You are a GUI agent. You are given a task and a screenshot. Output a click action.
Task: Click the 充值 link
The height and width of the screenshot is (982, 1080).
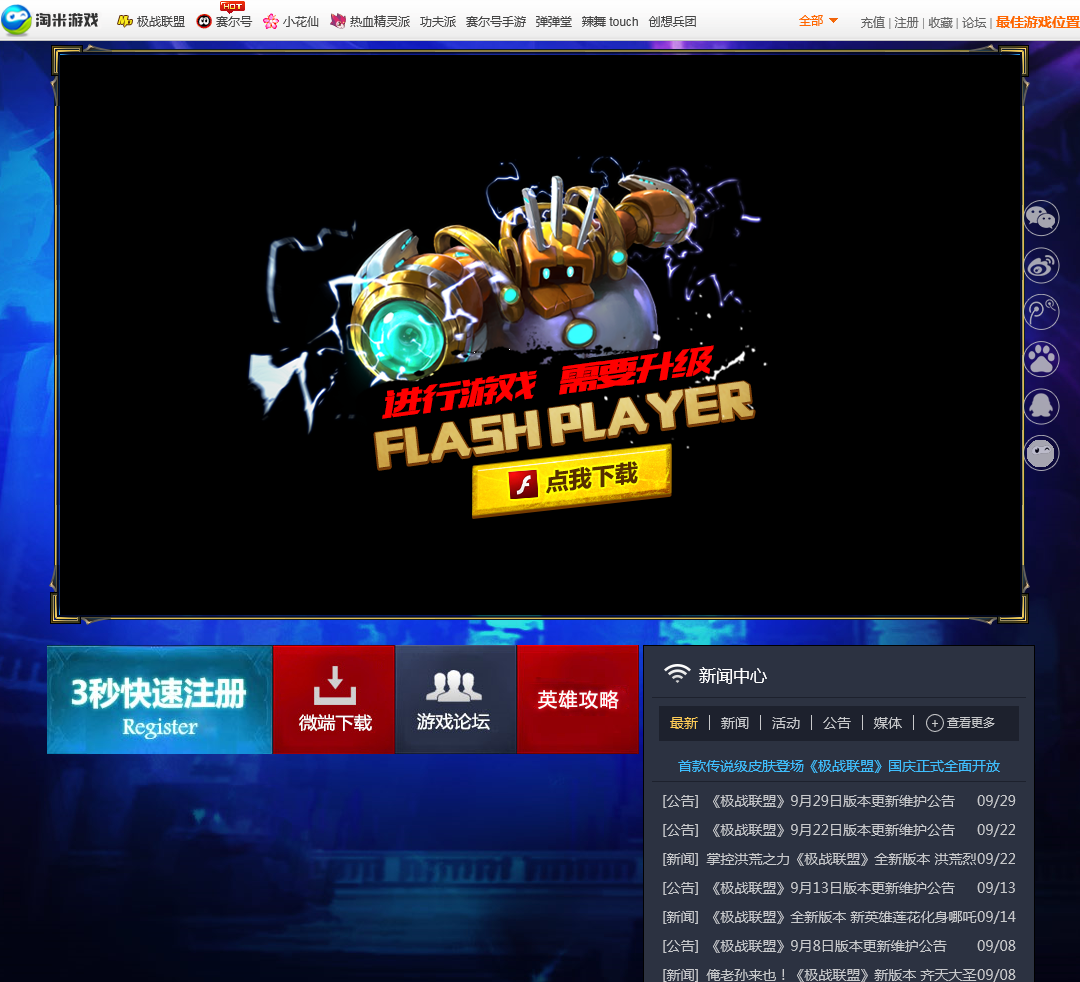click(x=873, y=23)
